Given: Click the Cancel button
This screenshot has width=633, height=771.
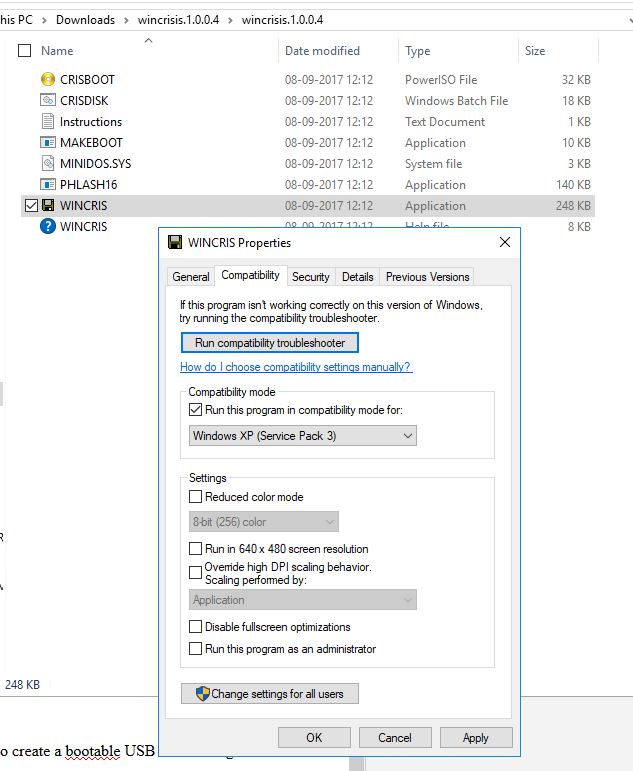Looking at the screenshot, I should [395, 738].
